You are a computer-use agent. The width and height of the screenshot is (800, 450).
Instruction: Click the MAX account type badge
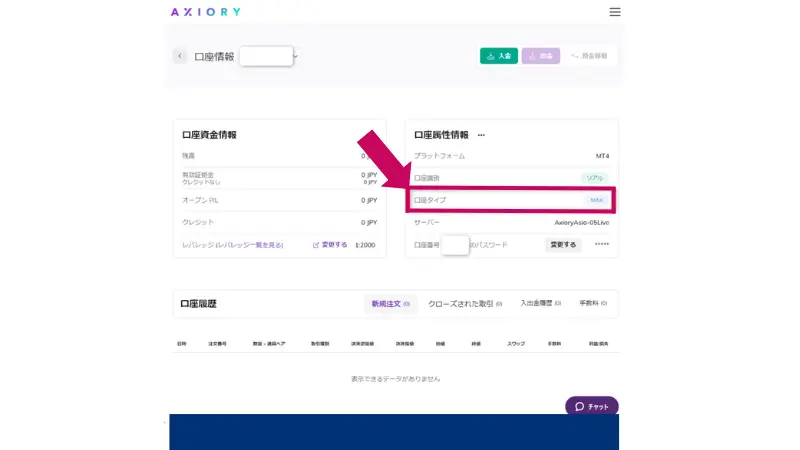pos(597,200)
